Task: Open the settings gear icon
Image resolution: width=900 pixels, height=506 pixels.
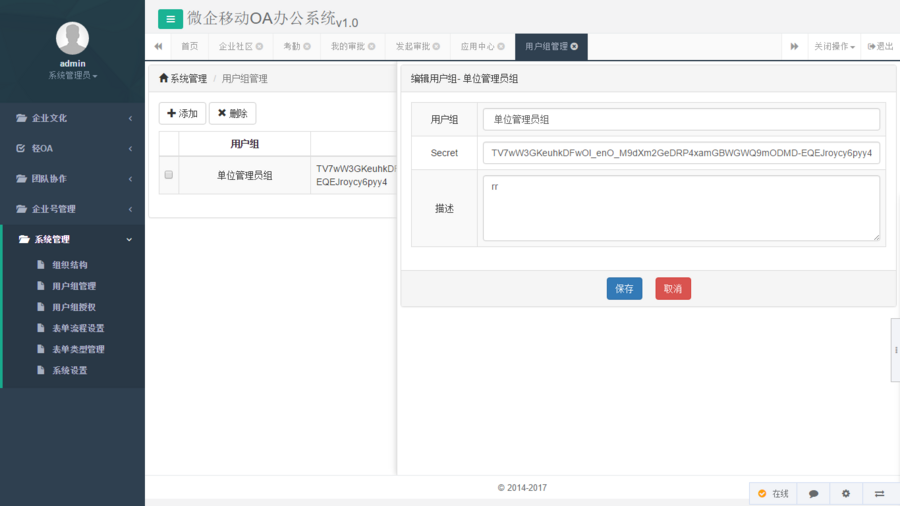Action: [x=846, y=493]
